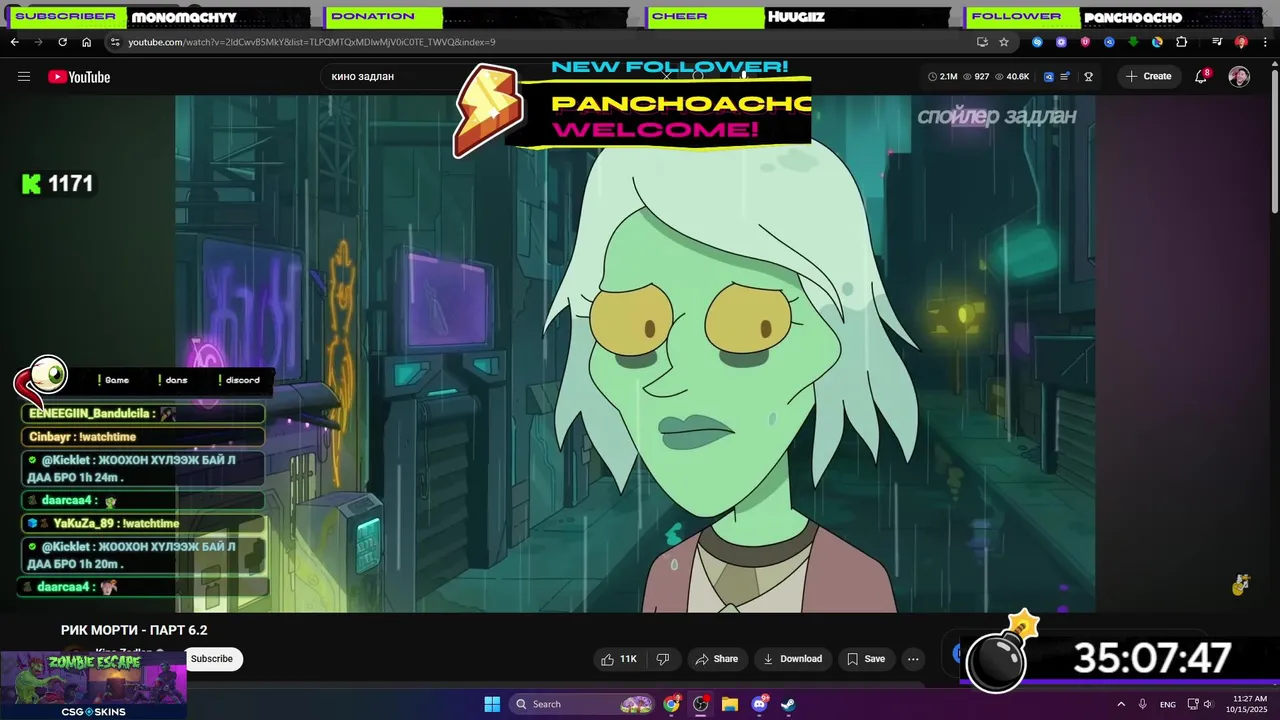This screenshot has width=1280, height=720.
Task: Open the pink shield extension icon
Action: pyautogui.click(x=1085, y=42)
